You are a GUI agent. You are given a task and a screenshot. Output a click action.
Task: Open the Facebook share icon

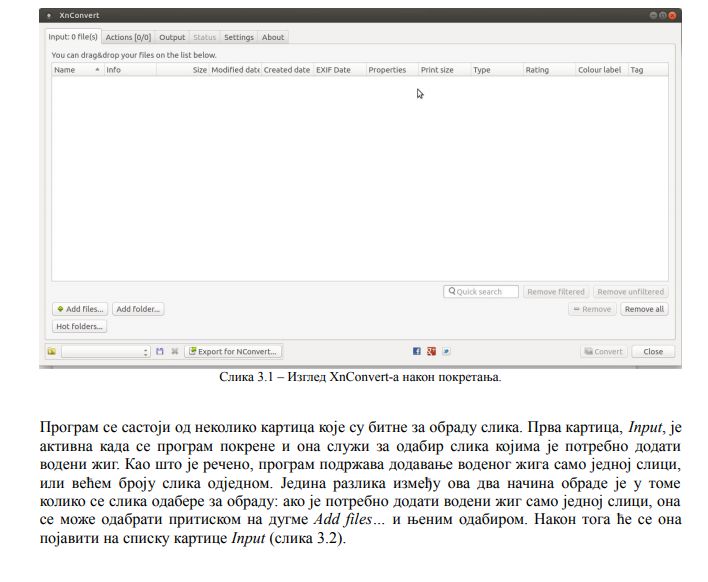tap(417, 351)
